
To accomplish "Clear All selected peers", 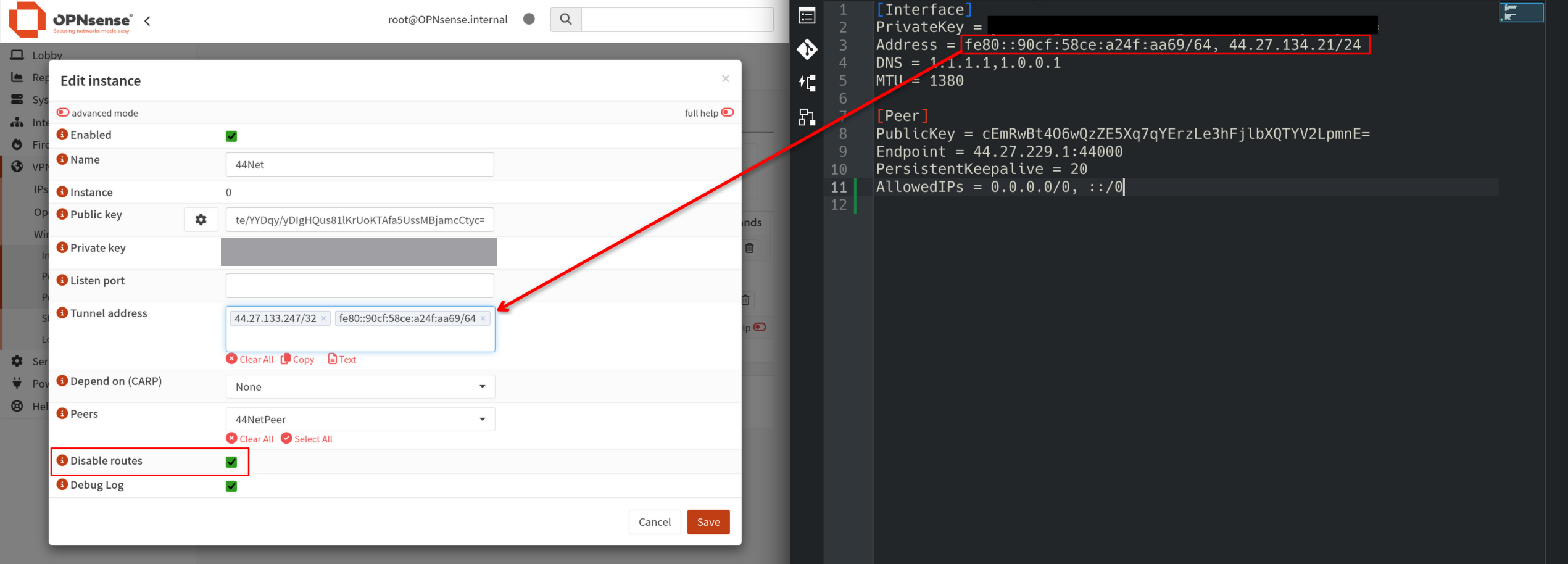I will 250,439.
